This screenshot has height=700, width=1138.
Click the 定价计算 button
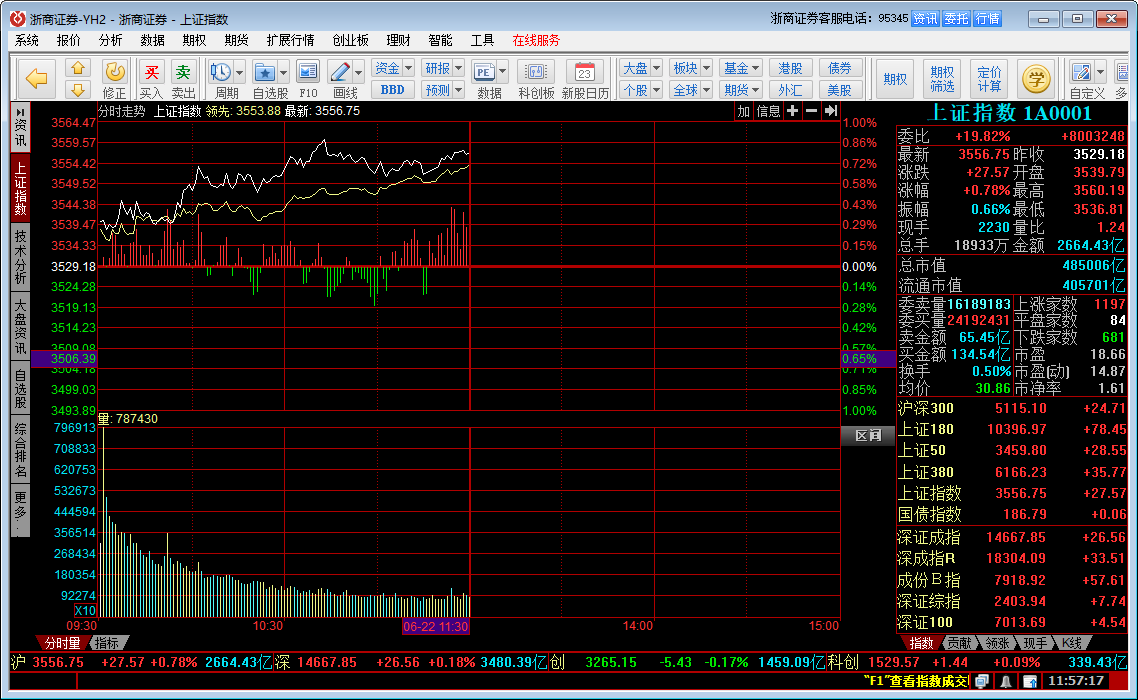pos(989,79)
